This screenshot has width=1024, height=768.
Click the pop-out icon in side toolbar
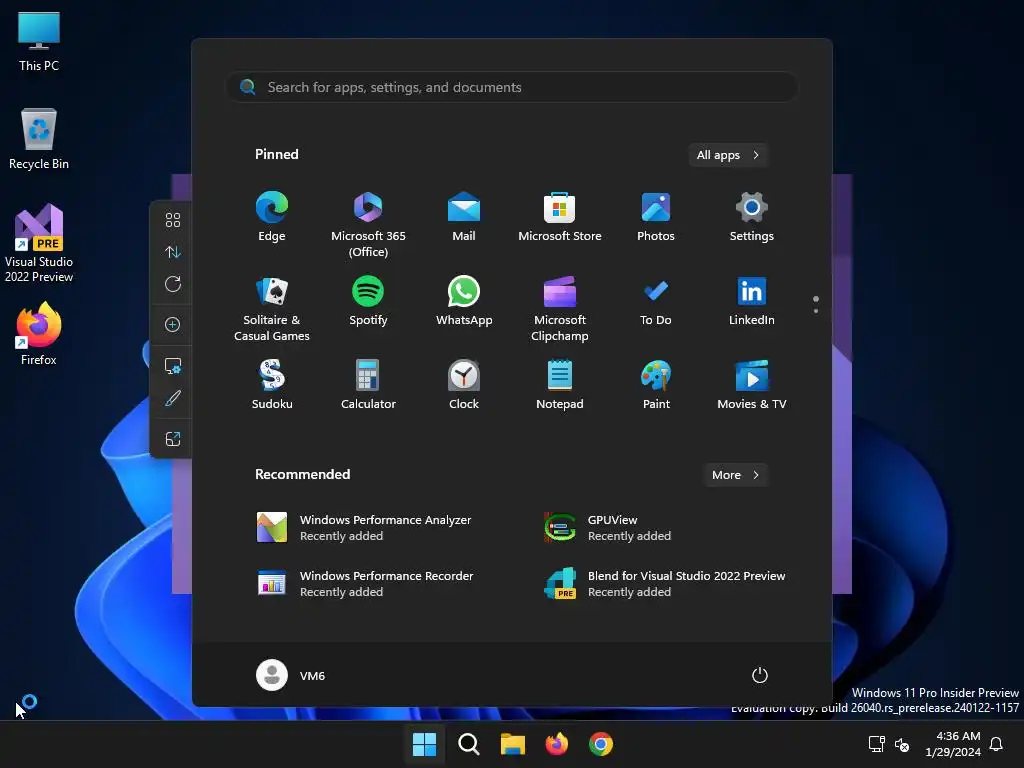[x=172, y=439]
